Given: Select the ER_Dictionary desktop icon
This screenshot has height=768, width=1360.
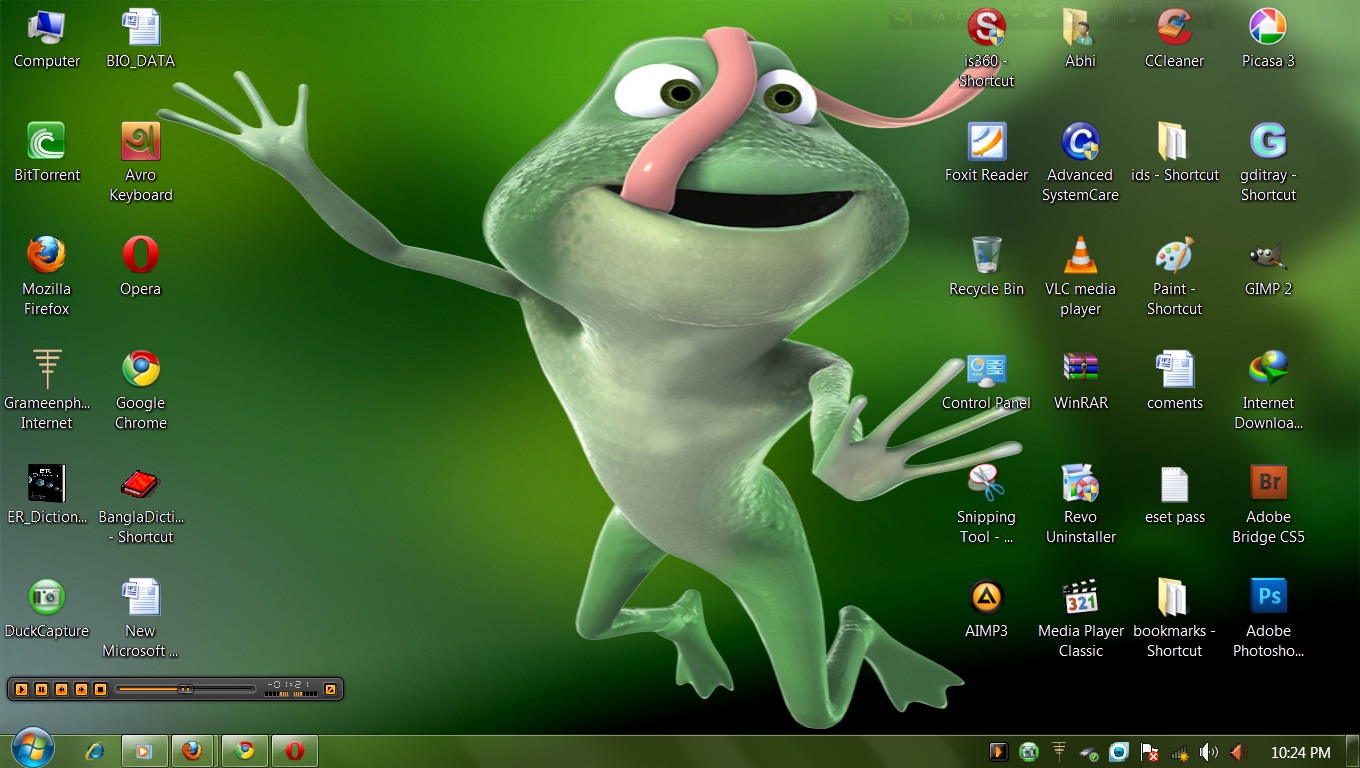Looking at the screenshot, I should [46, 495].
